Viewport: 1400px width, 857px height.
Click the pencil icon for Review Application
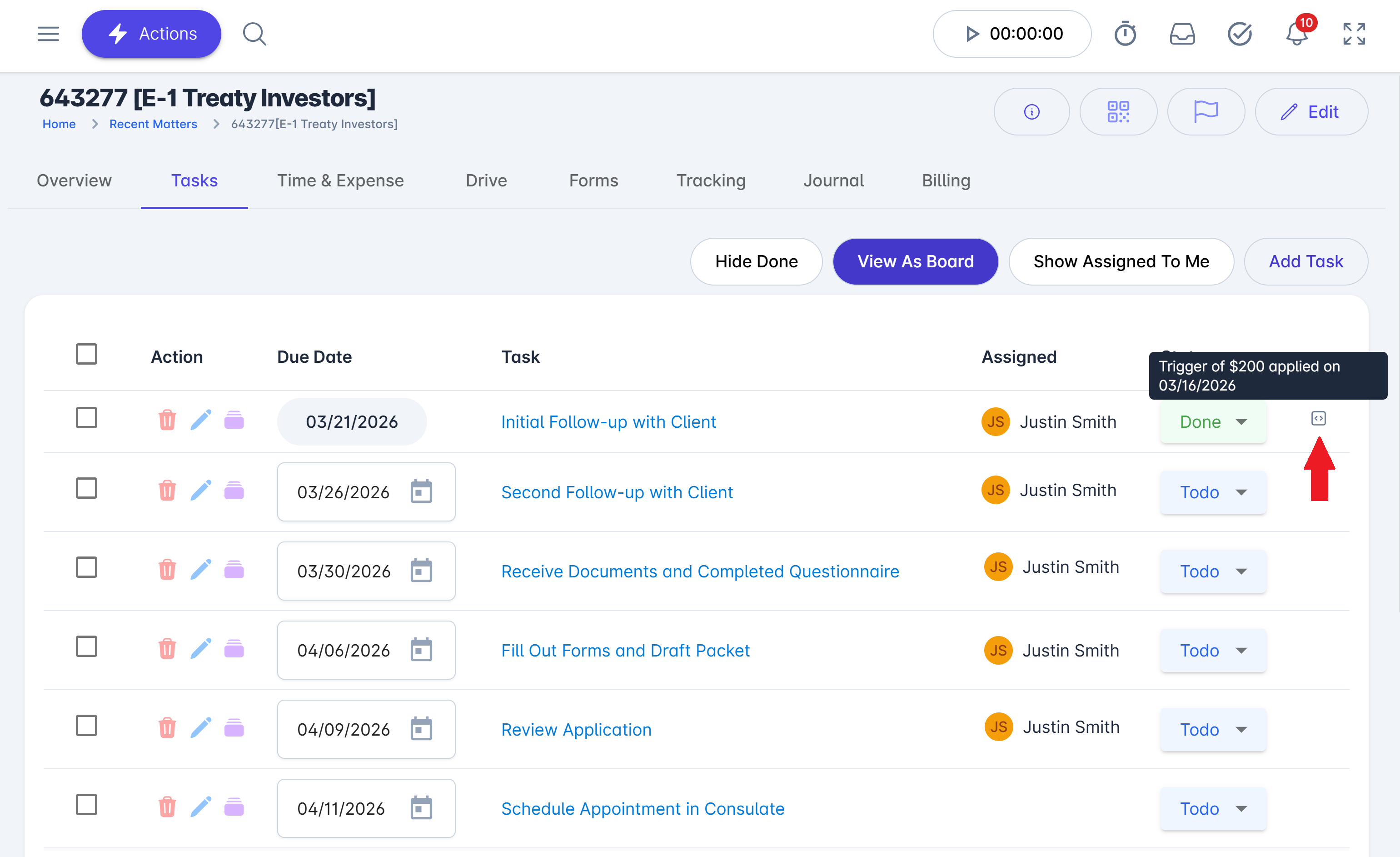200,728
